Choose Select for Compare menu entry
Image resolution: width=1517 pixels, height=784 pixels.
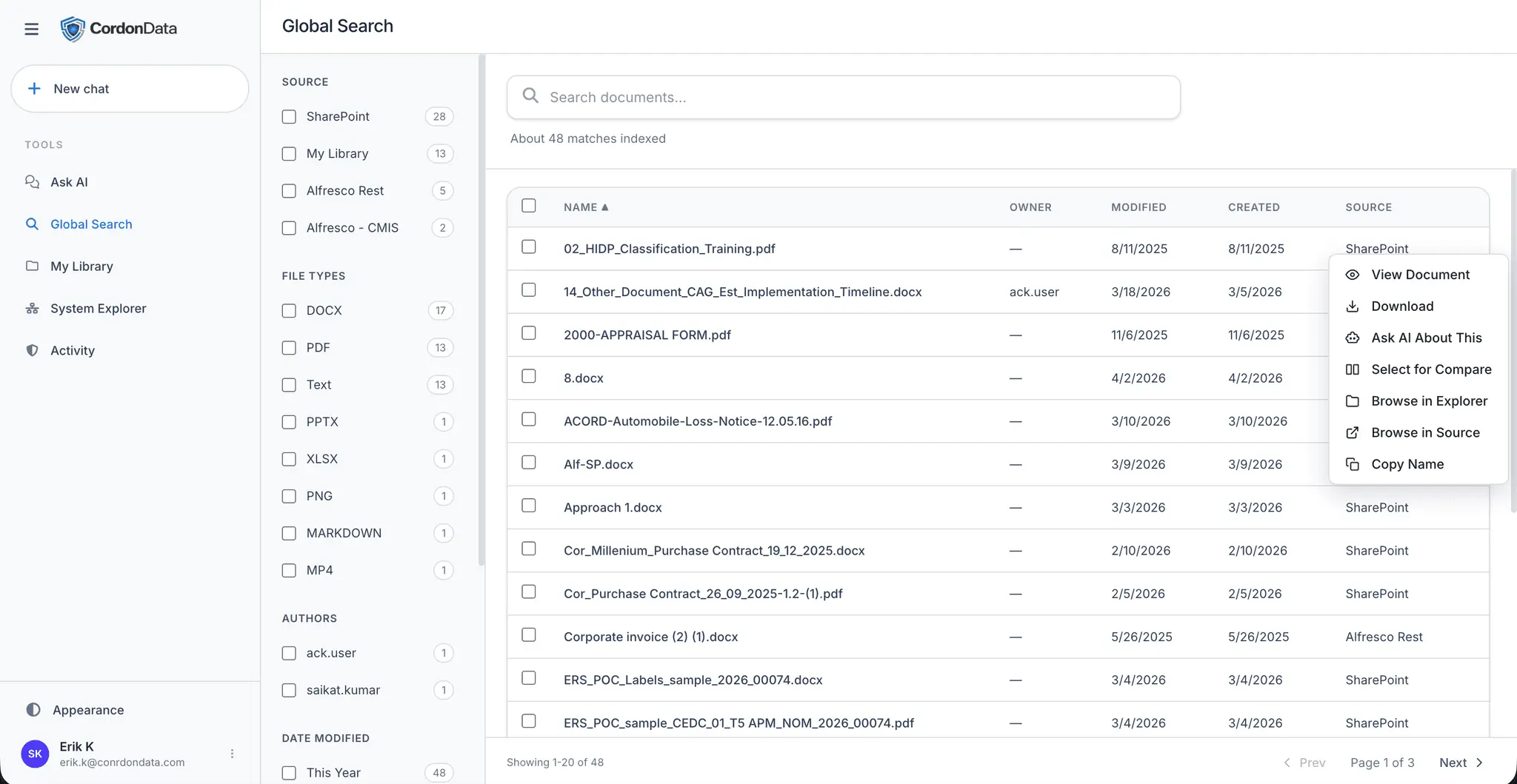[x=1418, y=369]
